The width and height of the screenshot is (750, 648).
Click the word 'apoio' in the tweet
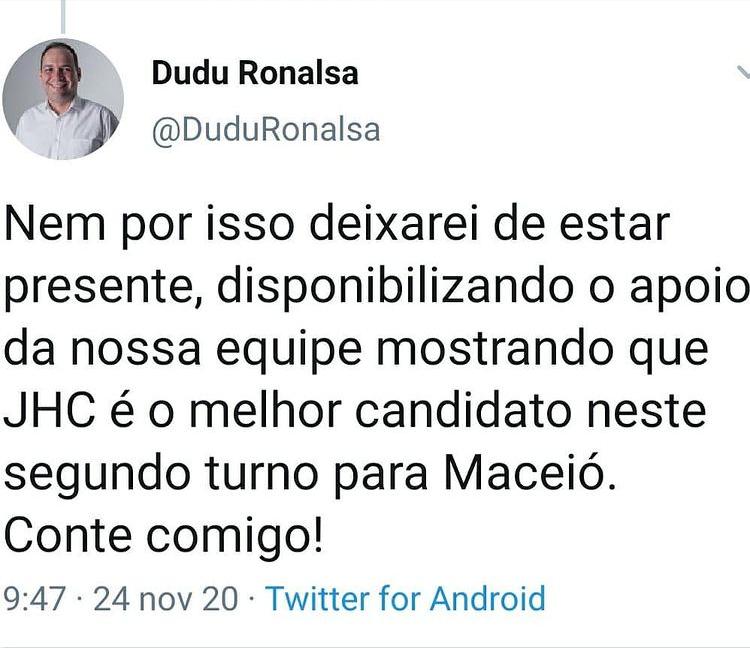click(x=689, y=289)
